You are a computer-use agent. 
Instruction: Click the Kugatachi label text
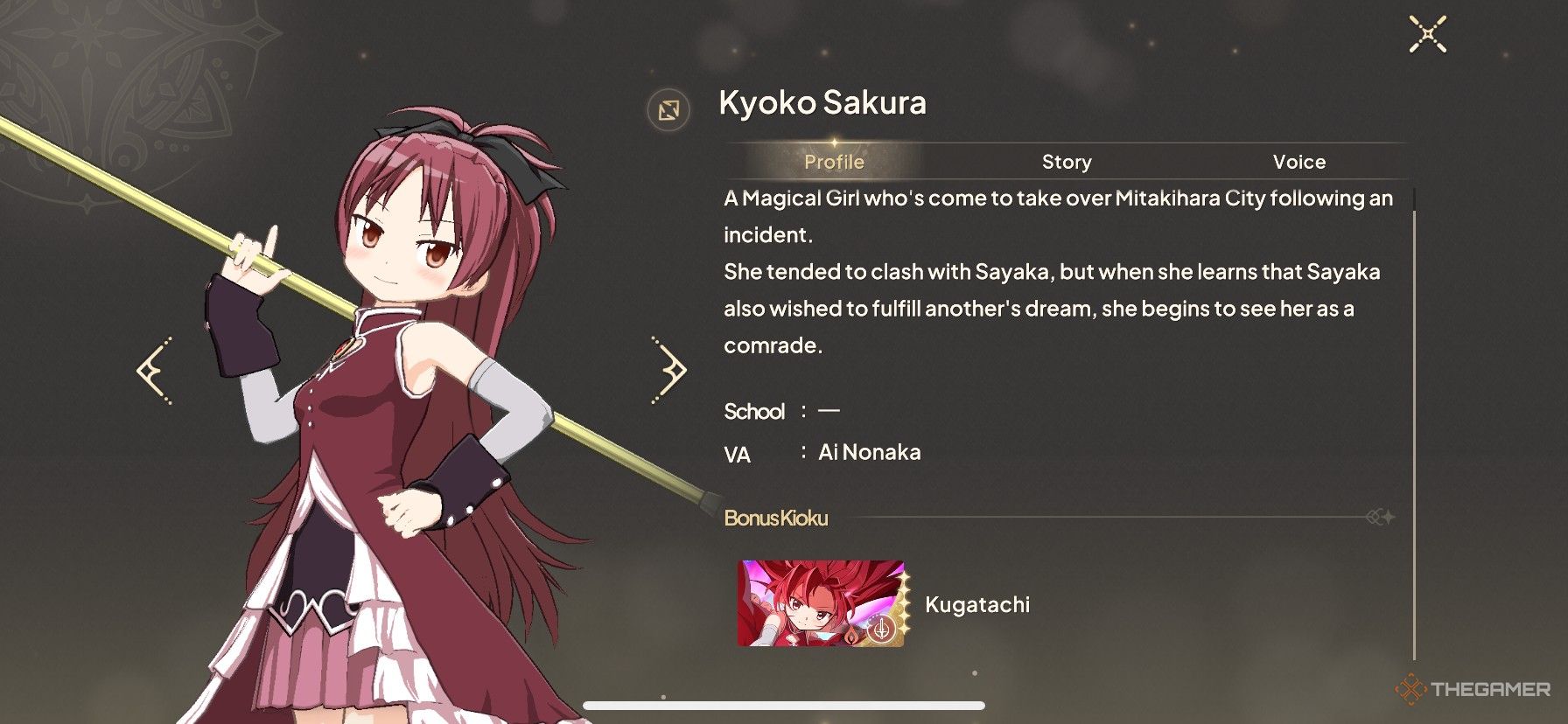pyautogui.click(x=977, y=604)
